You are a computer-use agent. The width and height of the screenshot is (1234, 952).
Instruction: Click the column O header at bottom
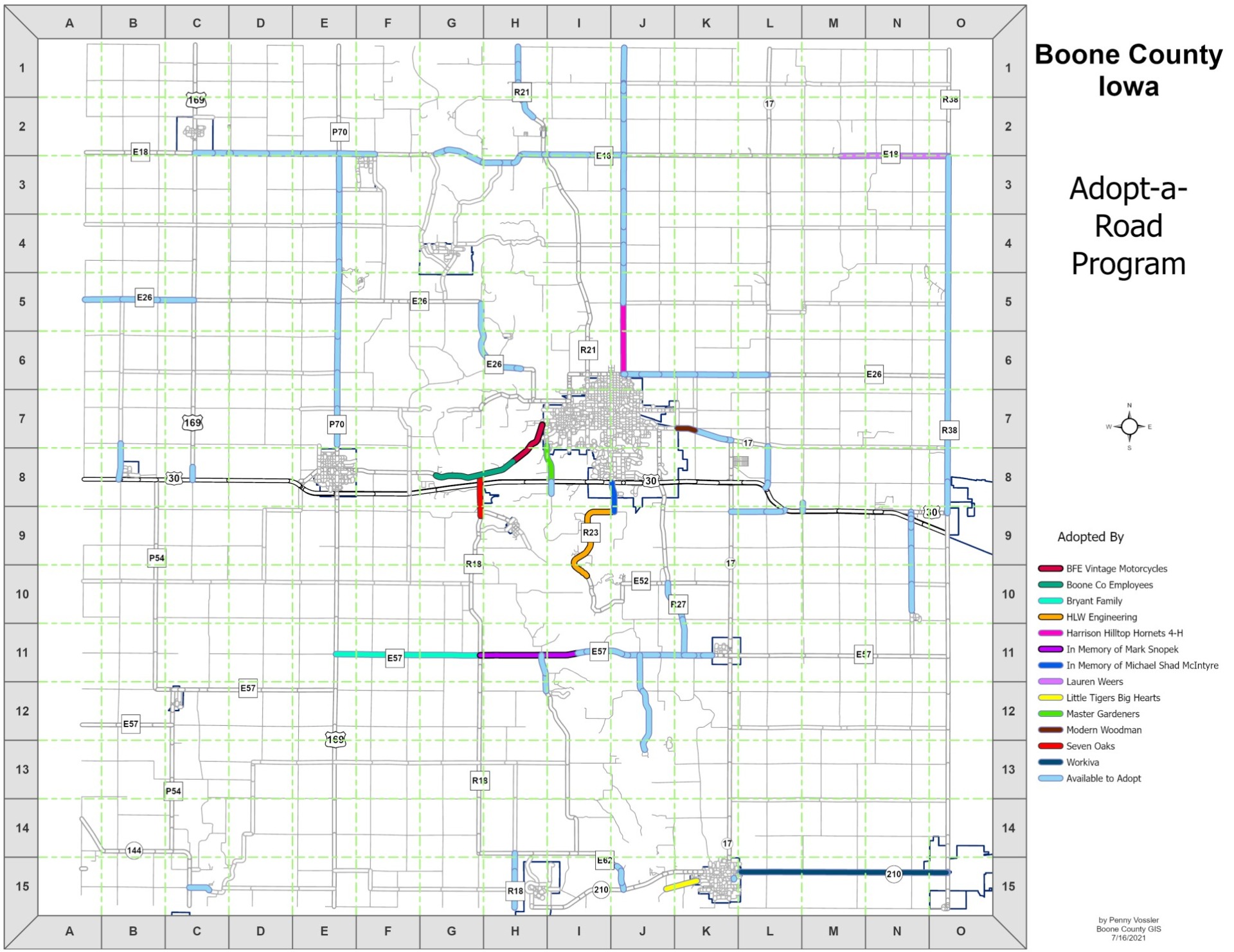(x=960, y=931)
